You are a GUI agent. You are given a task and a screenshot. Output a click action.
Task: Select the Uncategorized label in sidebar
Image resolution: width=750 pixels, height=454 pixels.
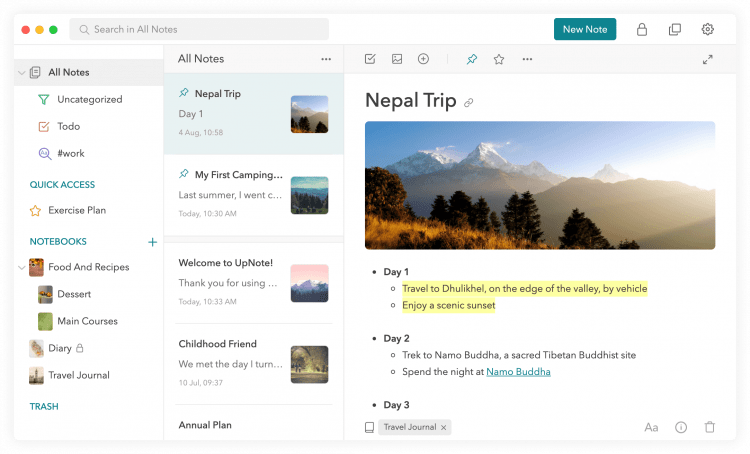89,100
